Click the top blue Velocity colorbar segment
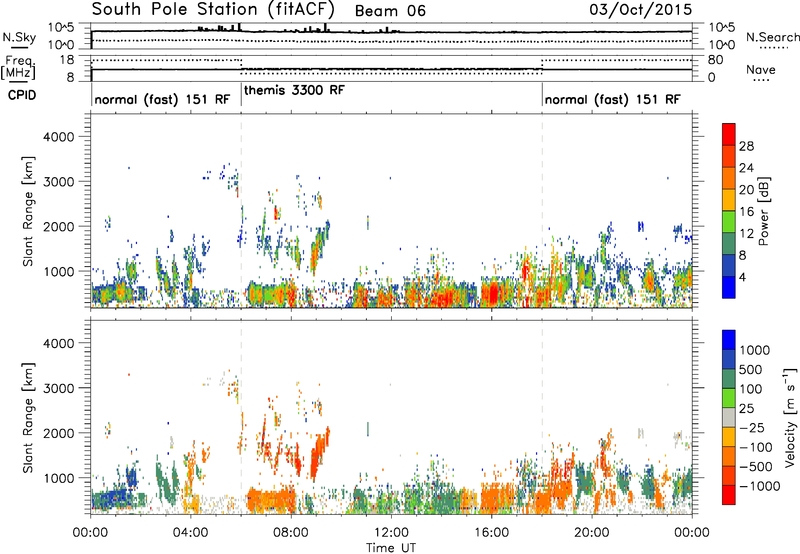 729,340
